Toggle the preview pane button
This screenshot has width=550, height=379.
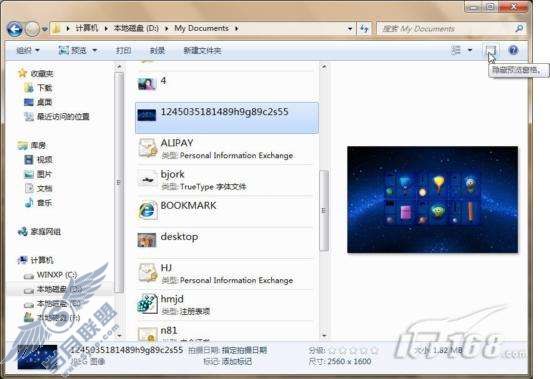491,50
